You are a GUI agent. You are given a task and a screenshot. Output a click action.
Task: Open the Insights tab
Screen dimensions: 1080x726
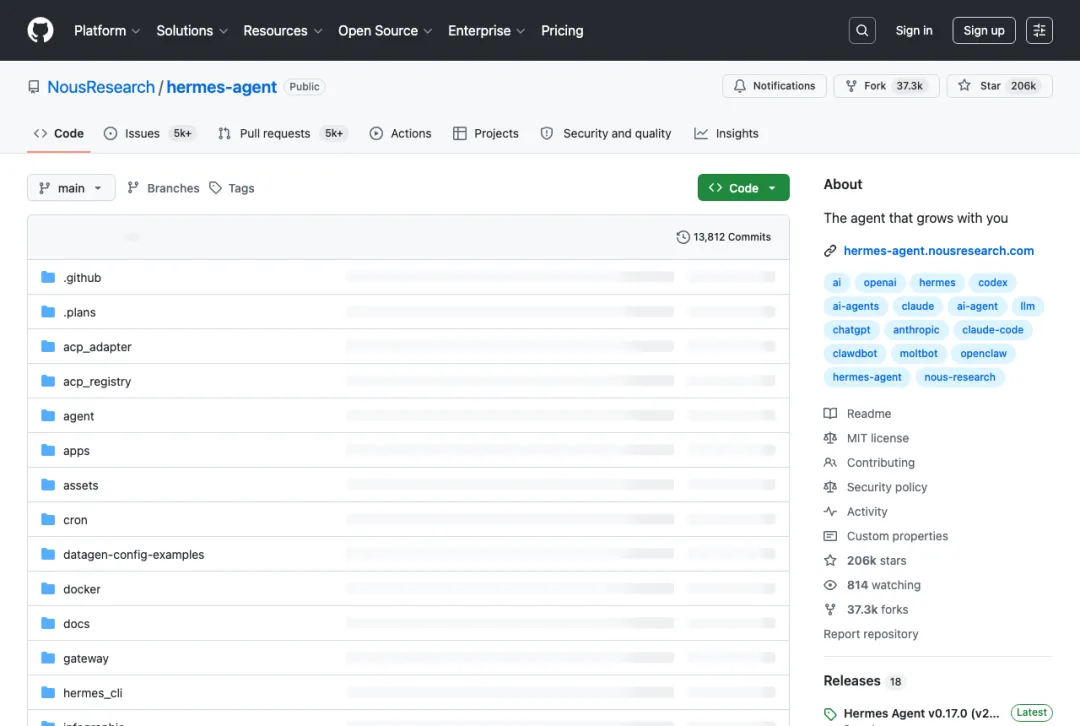(x=726, y=134)
